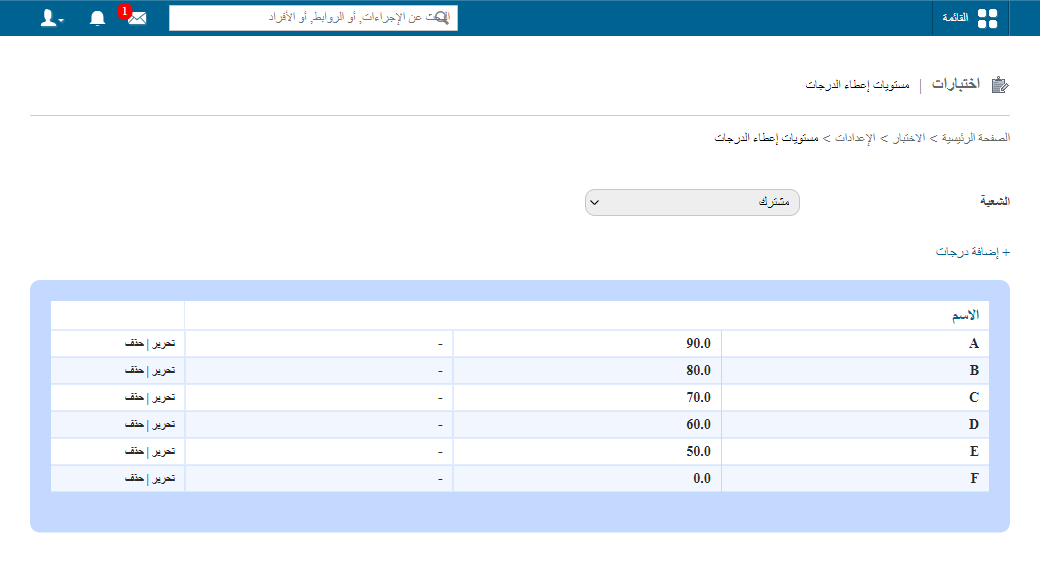Select grade name cell F
The image size is (1040, 572).
855,478
